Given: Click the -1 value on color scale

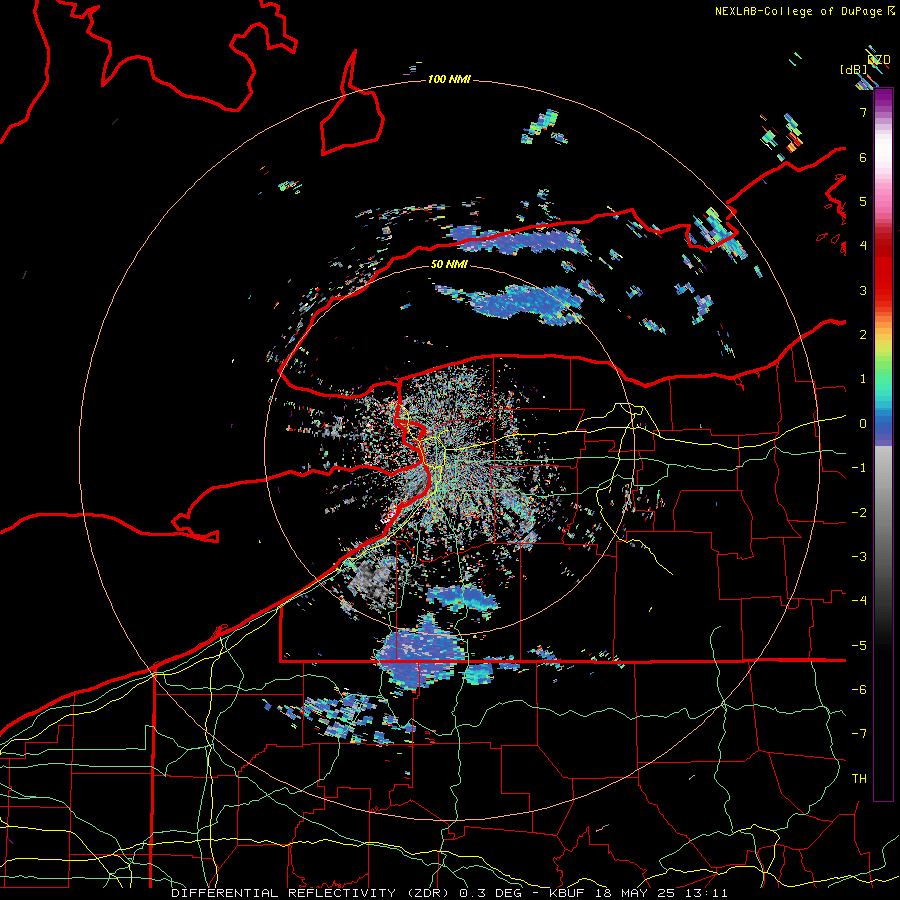Looking at the screenshot, I should 859,468.
